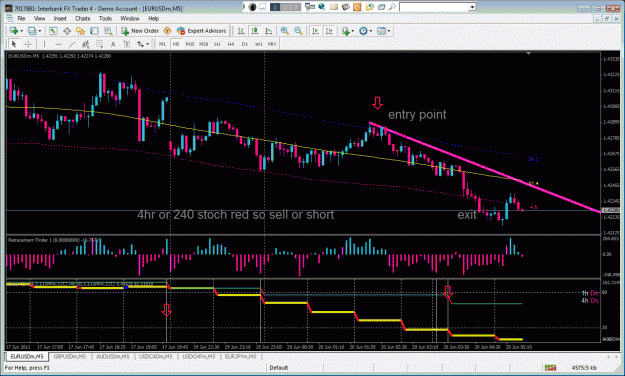
Task: Open the View menu
Action: point(39,18)
